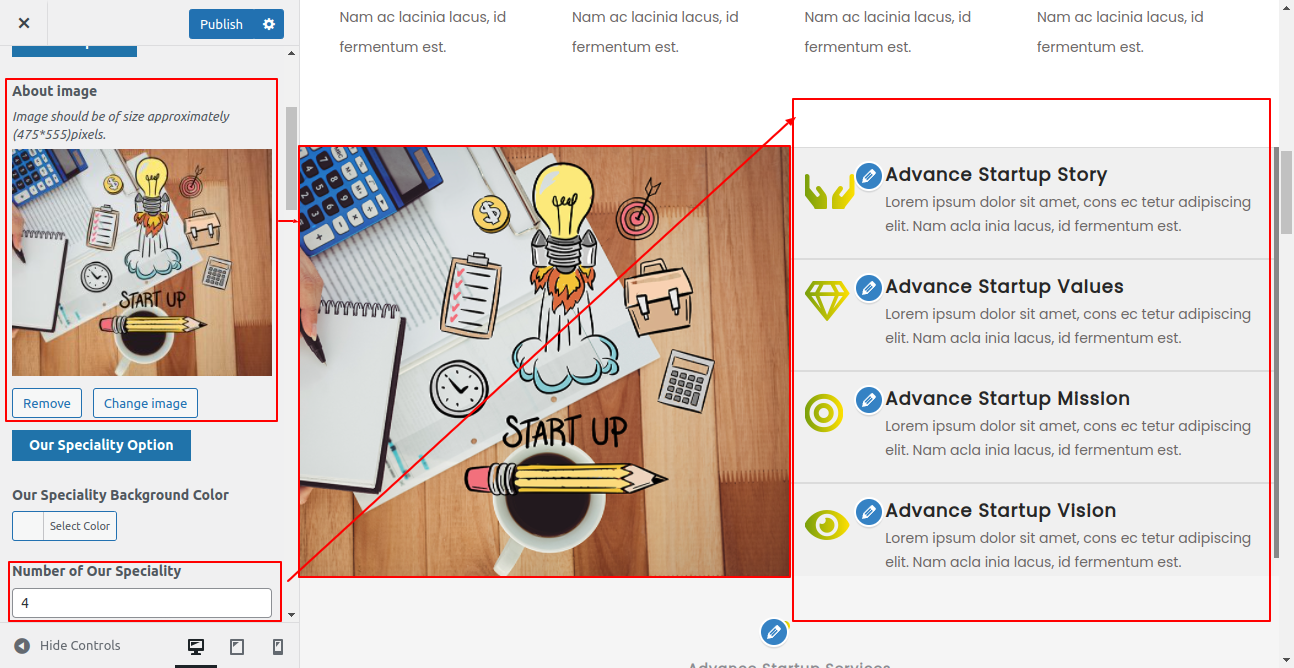Click the edit pencil beside Advance Startup Values
The height and width of the screenshot is (668, 1294).
click(x=869, y=287)
